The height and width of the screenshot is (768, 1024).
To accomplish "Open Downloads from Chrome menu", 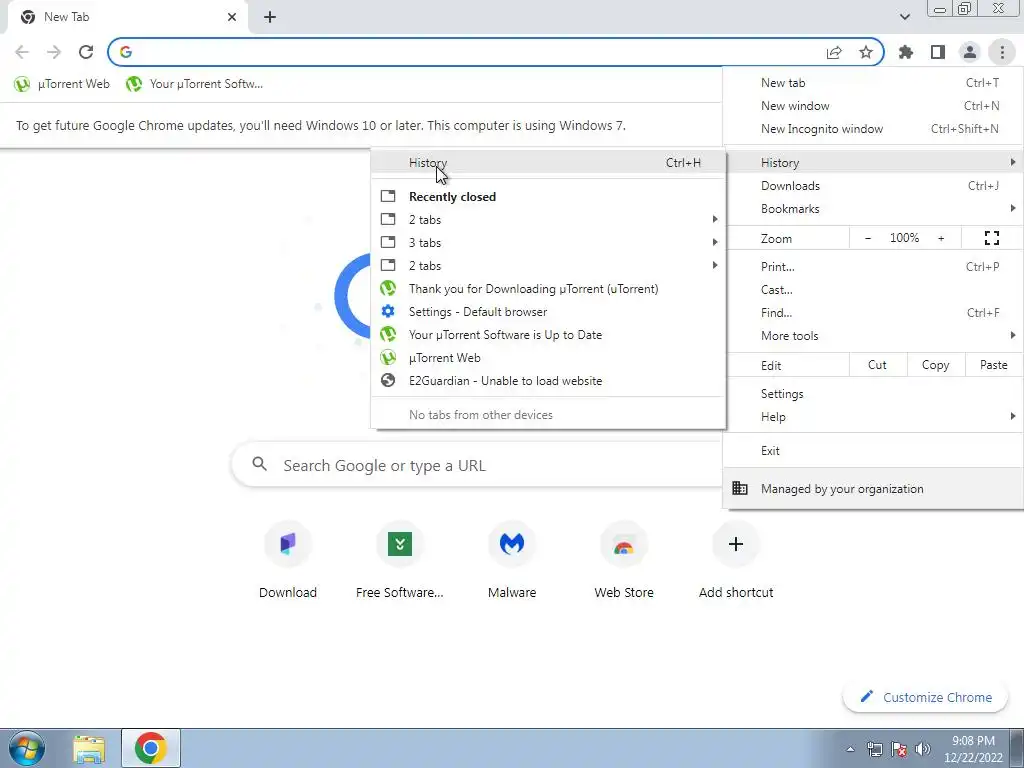I will pyautogui.click(x=873, y=185).
